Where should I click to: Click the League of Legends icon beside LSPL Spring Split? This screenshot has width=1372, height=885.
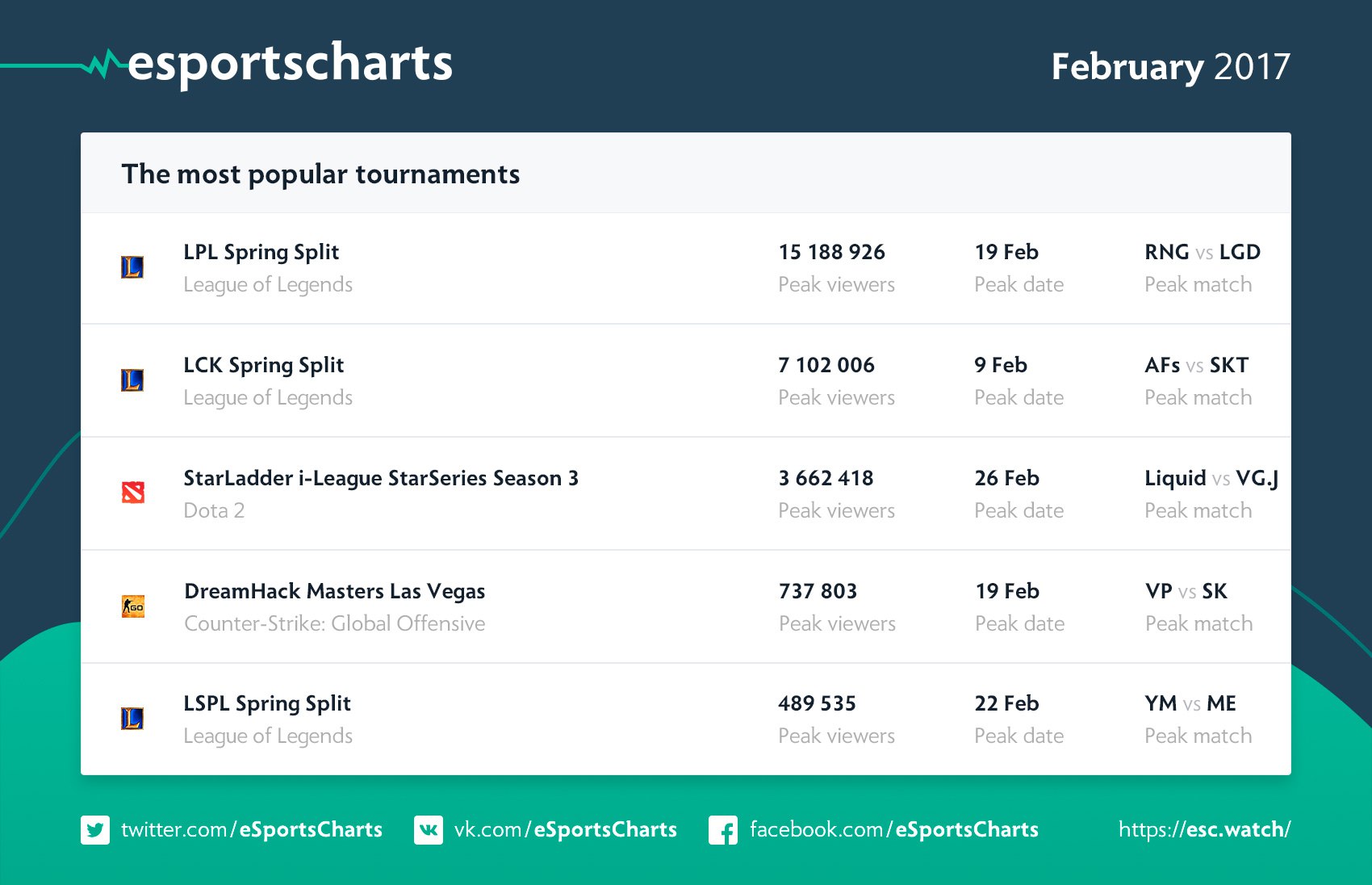[x=132, y=719]
